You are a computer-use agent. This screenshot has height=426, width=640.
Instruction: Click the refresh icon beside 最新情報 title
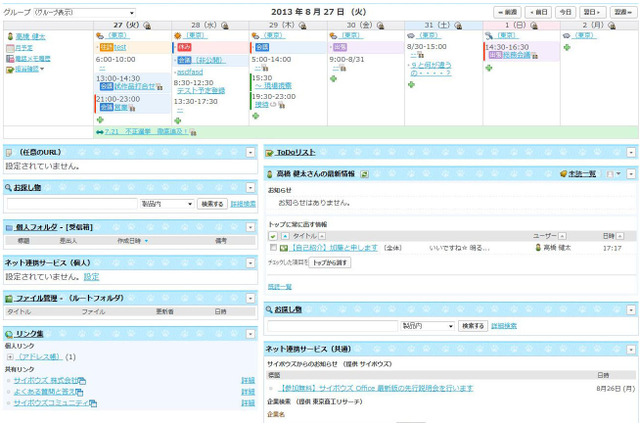364,174
